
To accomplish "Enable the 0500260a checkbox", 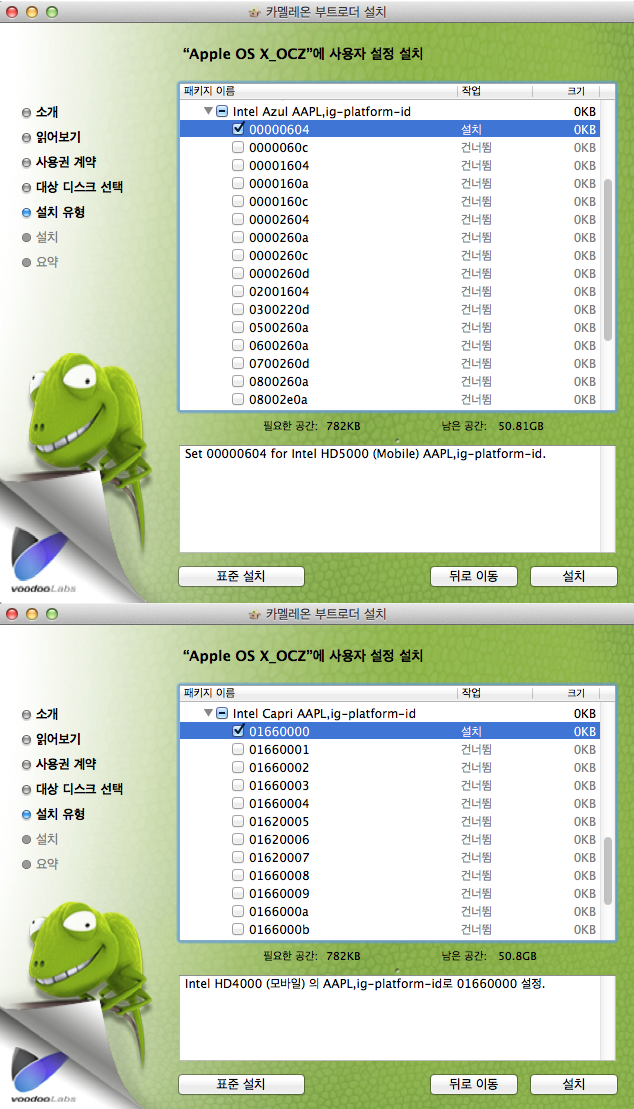I will tap(238, 327).
